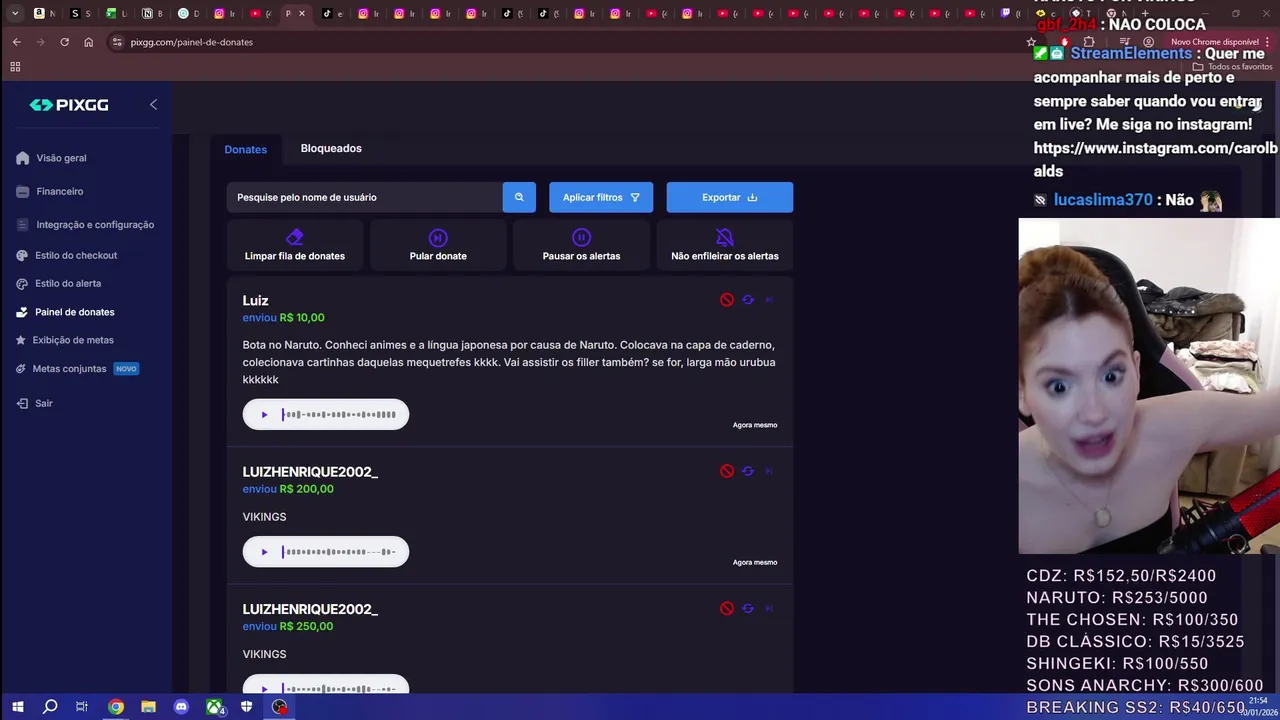Screen dimensions: 1280x720
Task: Focus the 'Pesquise pelo nome de usuário' field
Action: pos(365,197)
